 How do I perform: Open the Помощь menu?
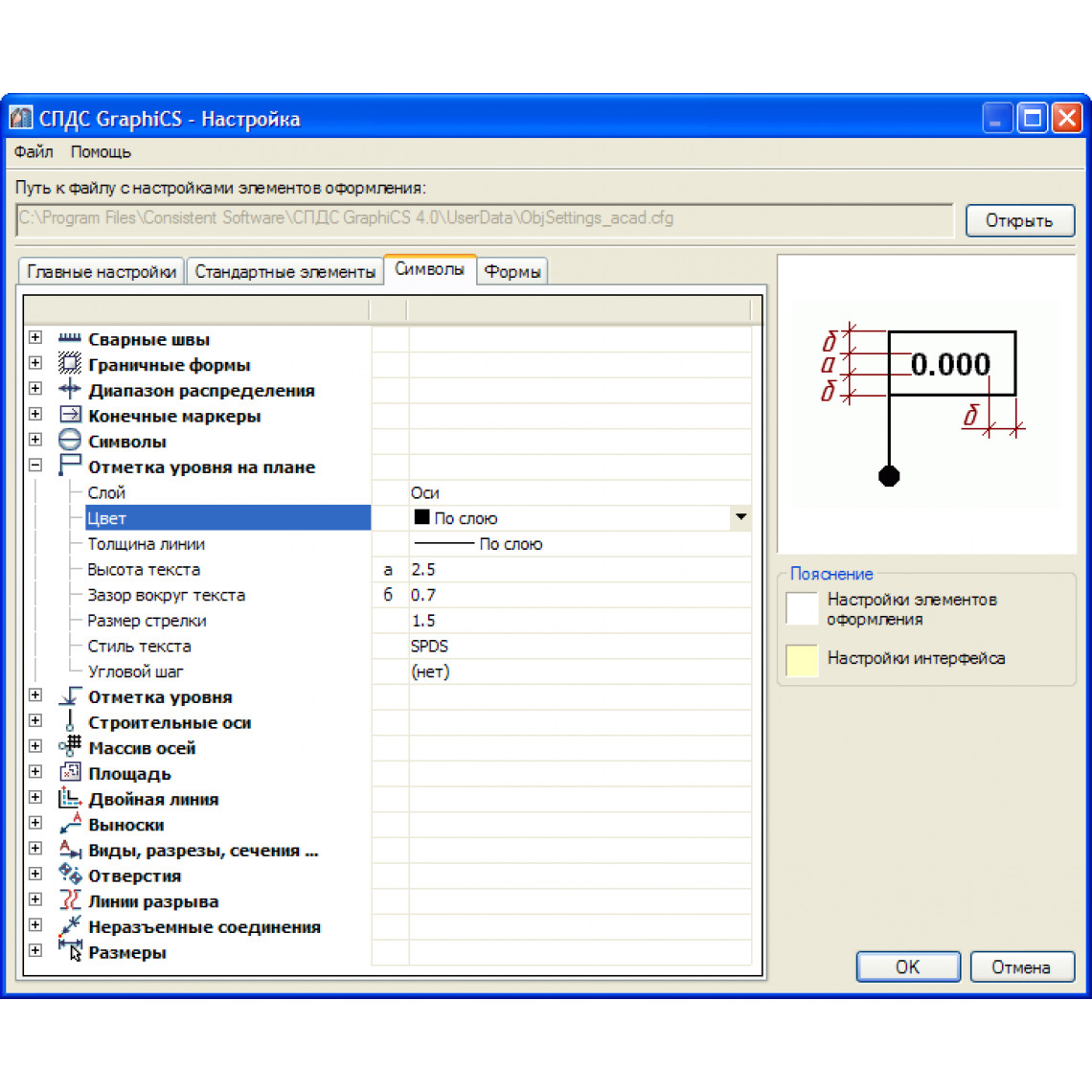click(x=101, y=151)
